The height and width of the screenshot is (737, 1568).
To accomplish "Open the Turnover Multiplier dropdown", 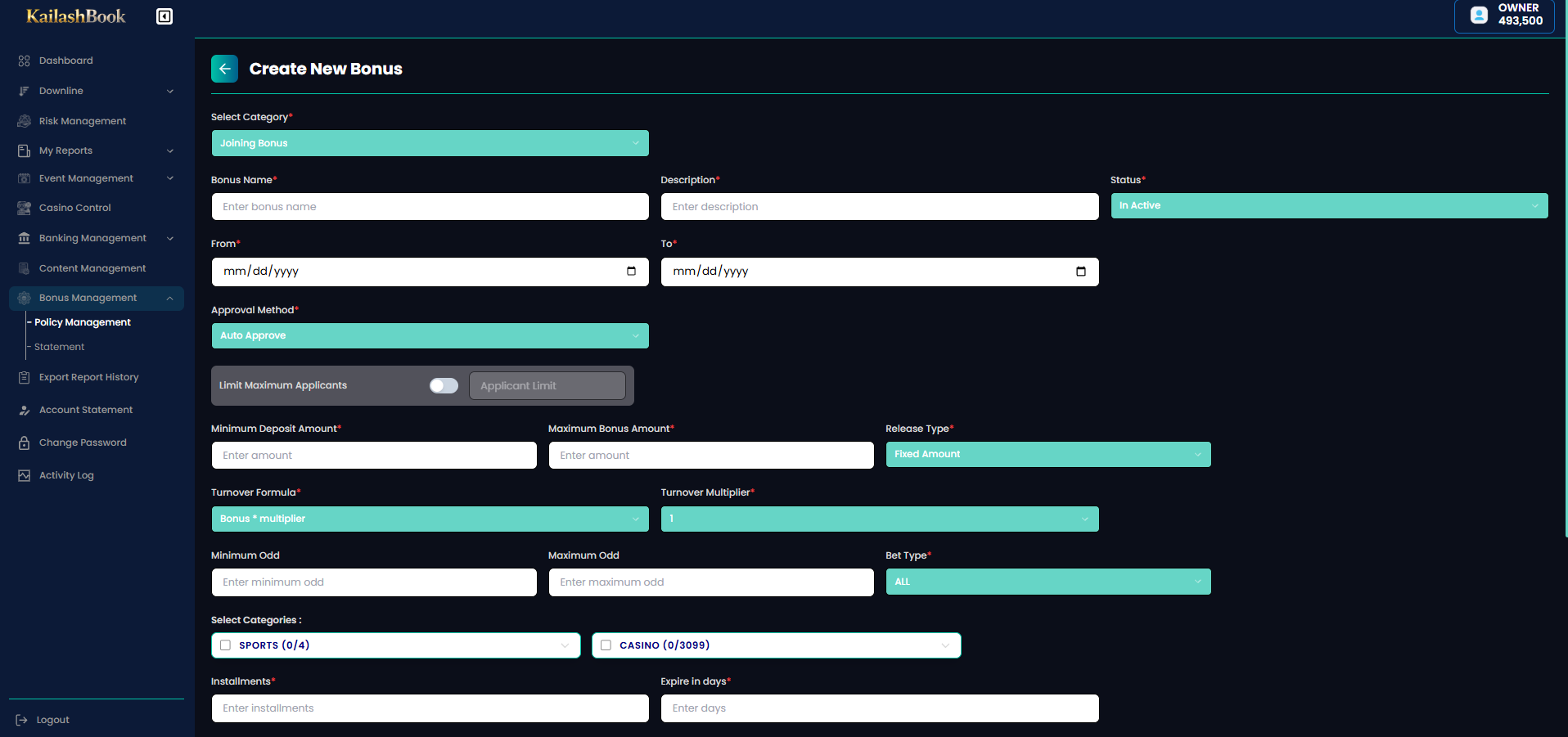I will (880, 519).
